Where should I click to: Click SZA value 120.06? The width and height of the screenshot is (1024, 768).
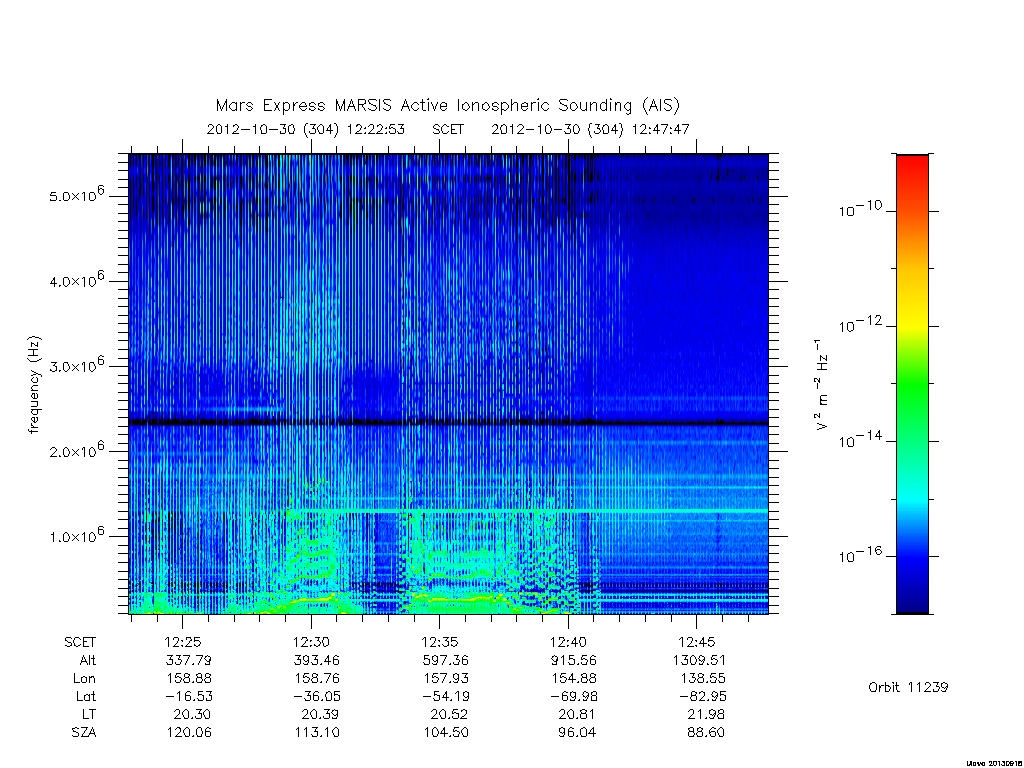point(189,733)
